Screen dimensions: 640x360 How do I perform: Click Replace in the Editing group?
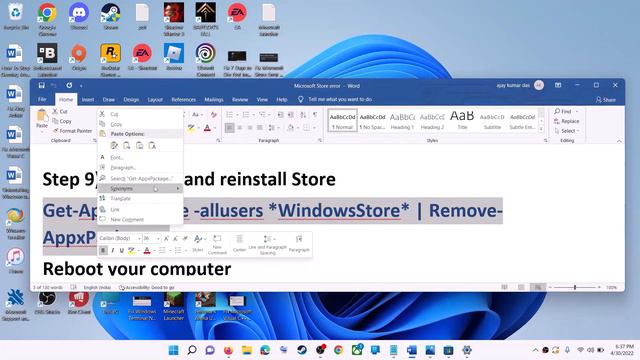coord(567,121)
